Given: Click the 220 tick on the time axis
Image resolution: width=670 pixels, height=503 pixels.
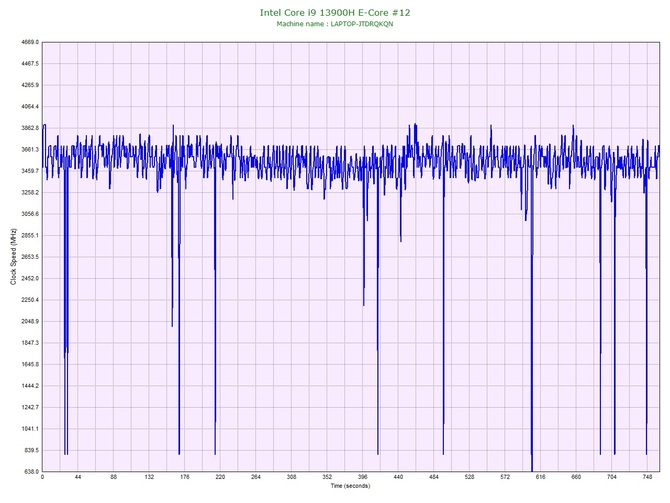Looking at the screenshot, I should point(220,477).
